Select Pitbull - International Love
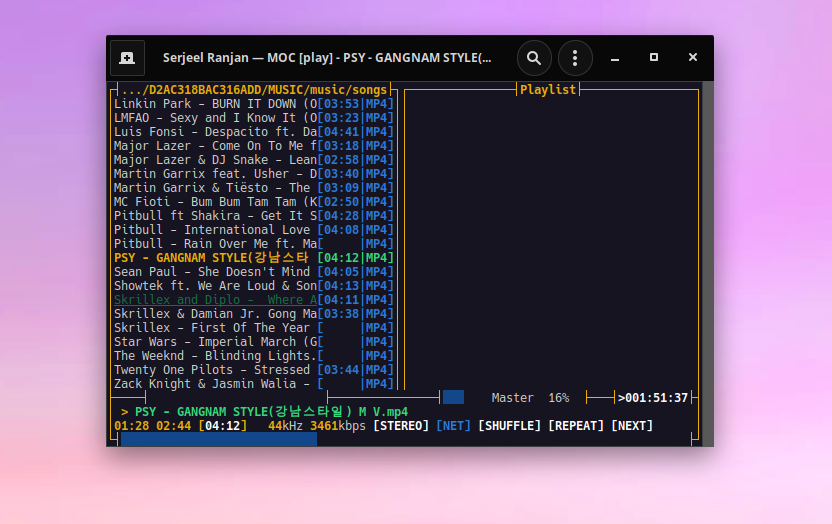Image resolution: width=832 pixels, height=524 pixels. coord(254,230)
